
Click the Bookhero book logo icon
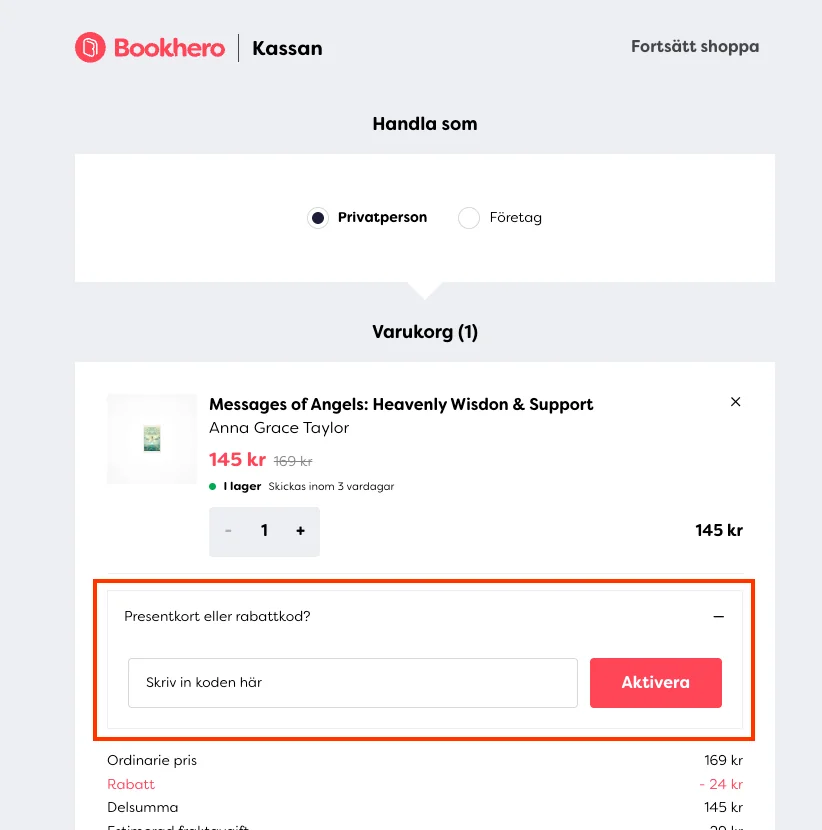pos(90,47)
